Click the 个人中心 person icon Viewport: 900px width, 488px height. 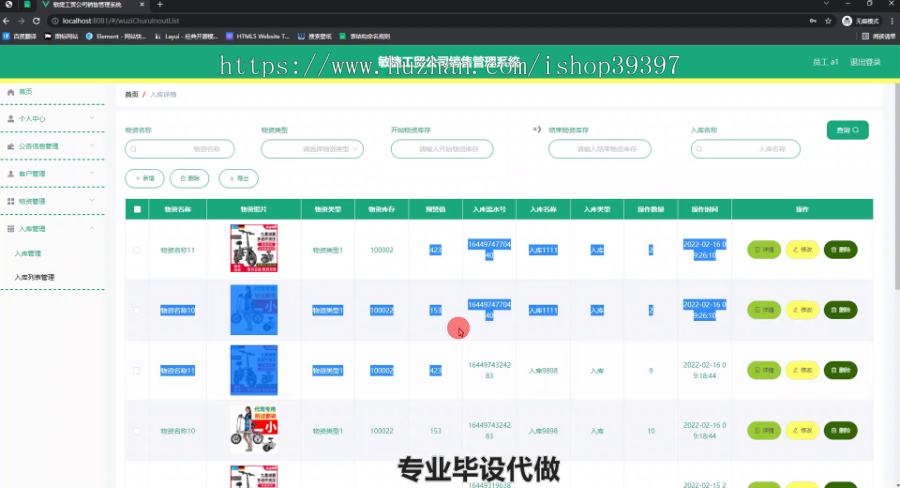coord(10,119)
